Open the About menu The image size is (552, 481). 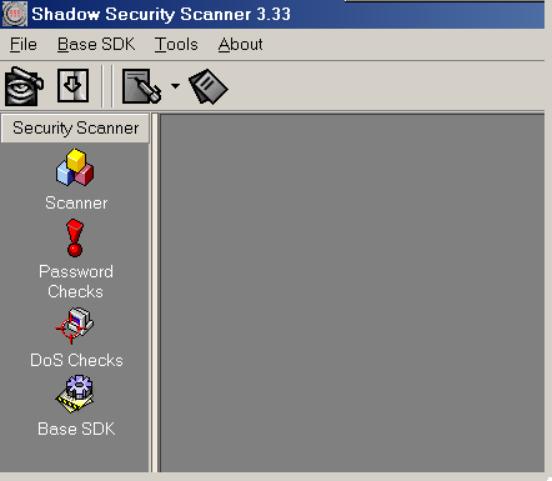click(240, 45)
